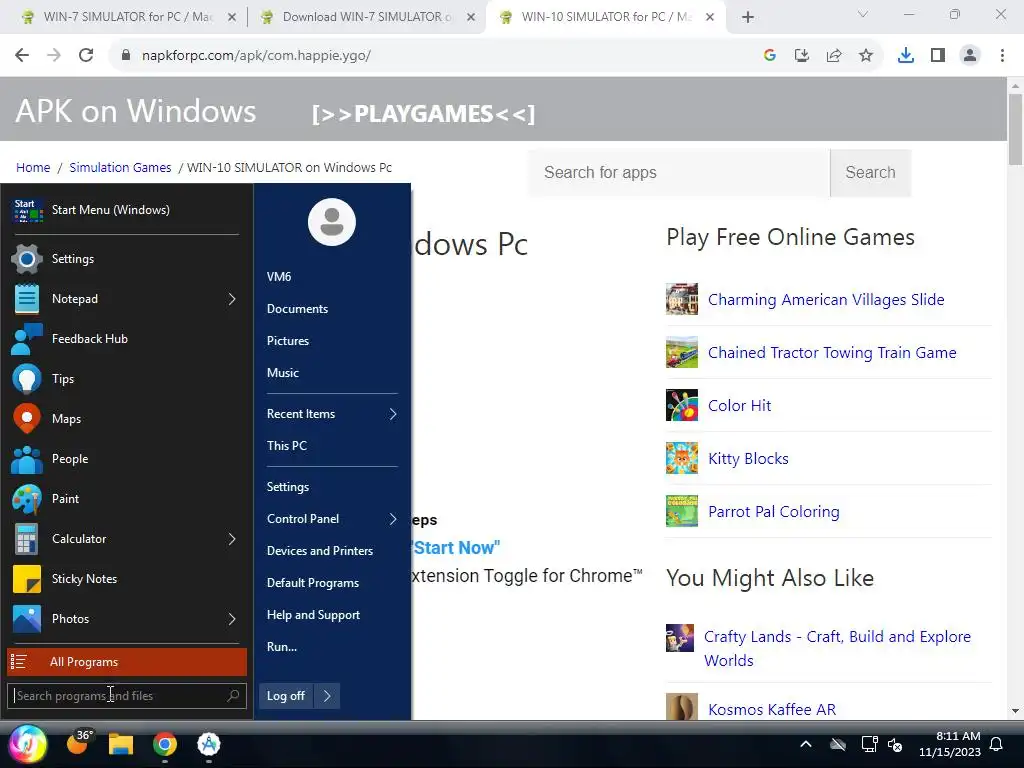Open the Log off options arrow
The height and width of the screenshot is (768, 1024).
pos(327,696)
